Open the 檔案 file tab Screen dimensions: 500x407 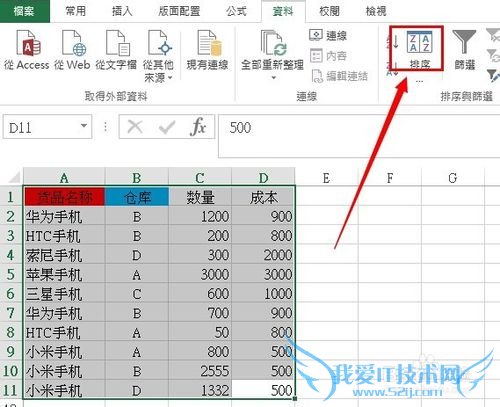[x=24, y=11]
